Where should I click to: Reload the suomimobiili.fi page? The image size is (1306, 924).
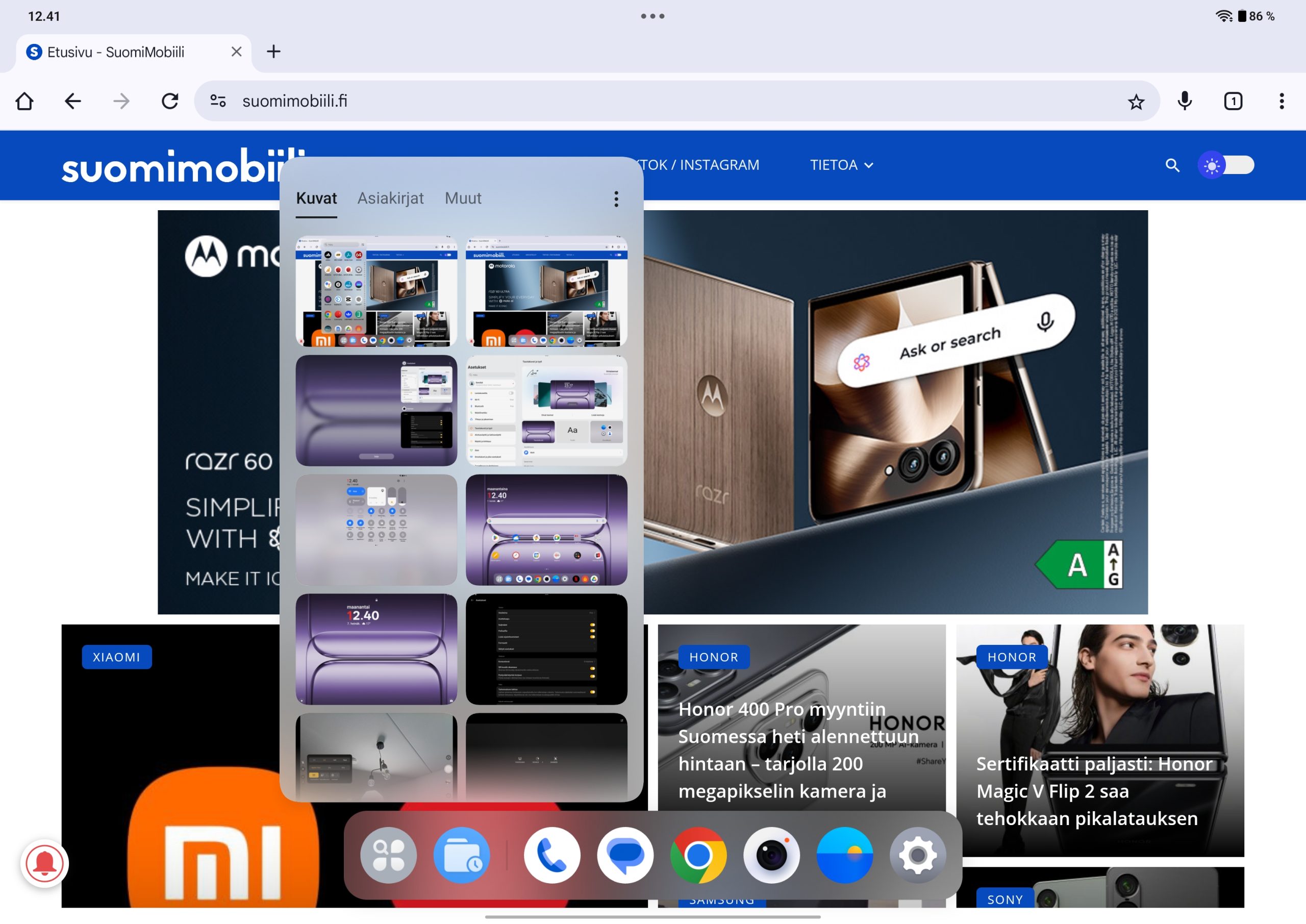tap(170, 101)
